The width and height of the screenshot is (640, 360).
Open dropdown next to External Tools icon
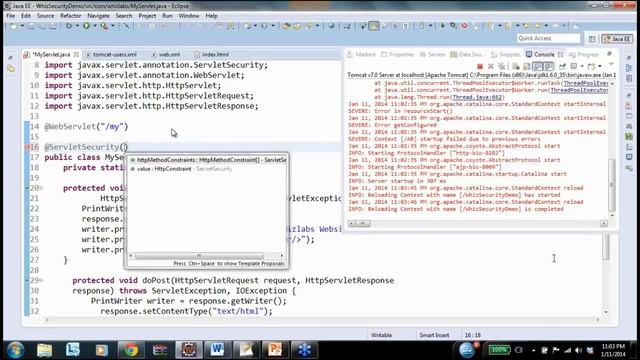coord(113,26)
